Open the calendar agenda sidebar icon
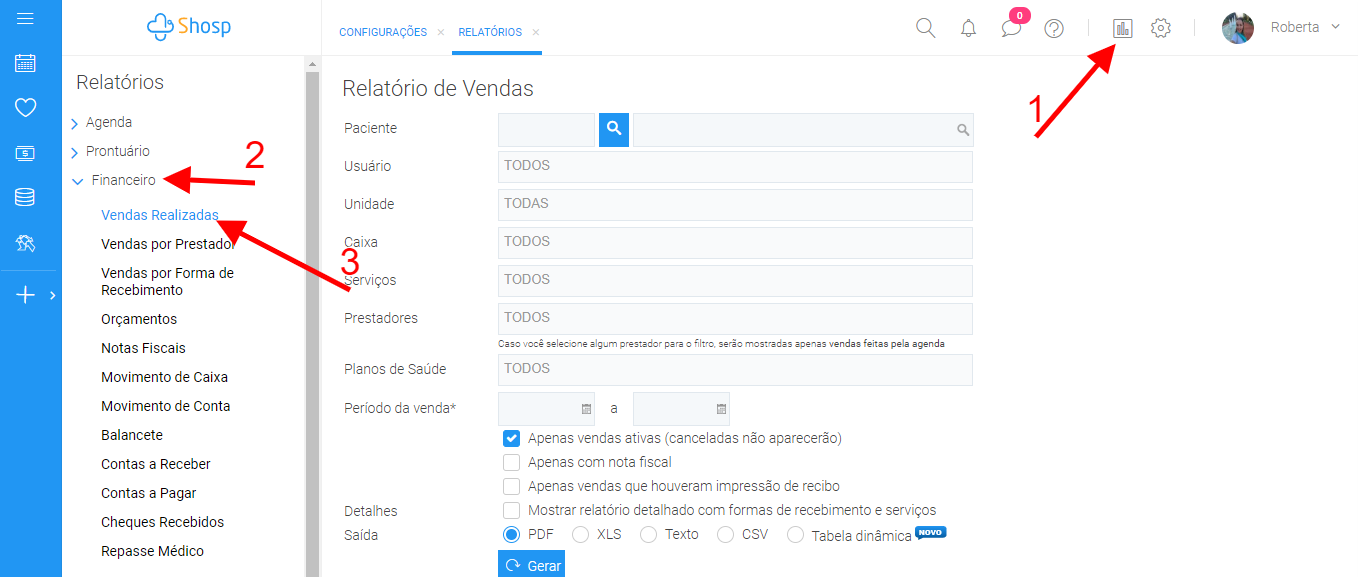The image size is (1358, 577). click(x=25, y=63)
